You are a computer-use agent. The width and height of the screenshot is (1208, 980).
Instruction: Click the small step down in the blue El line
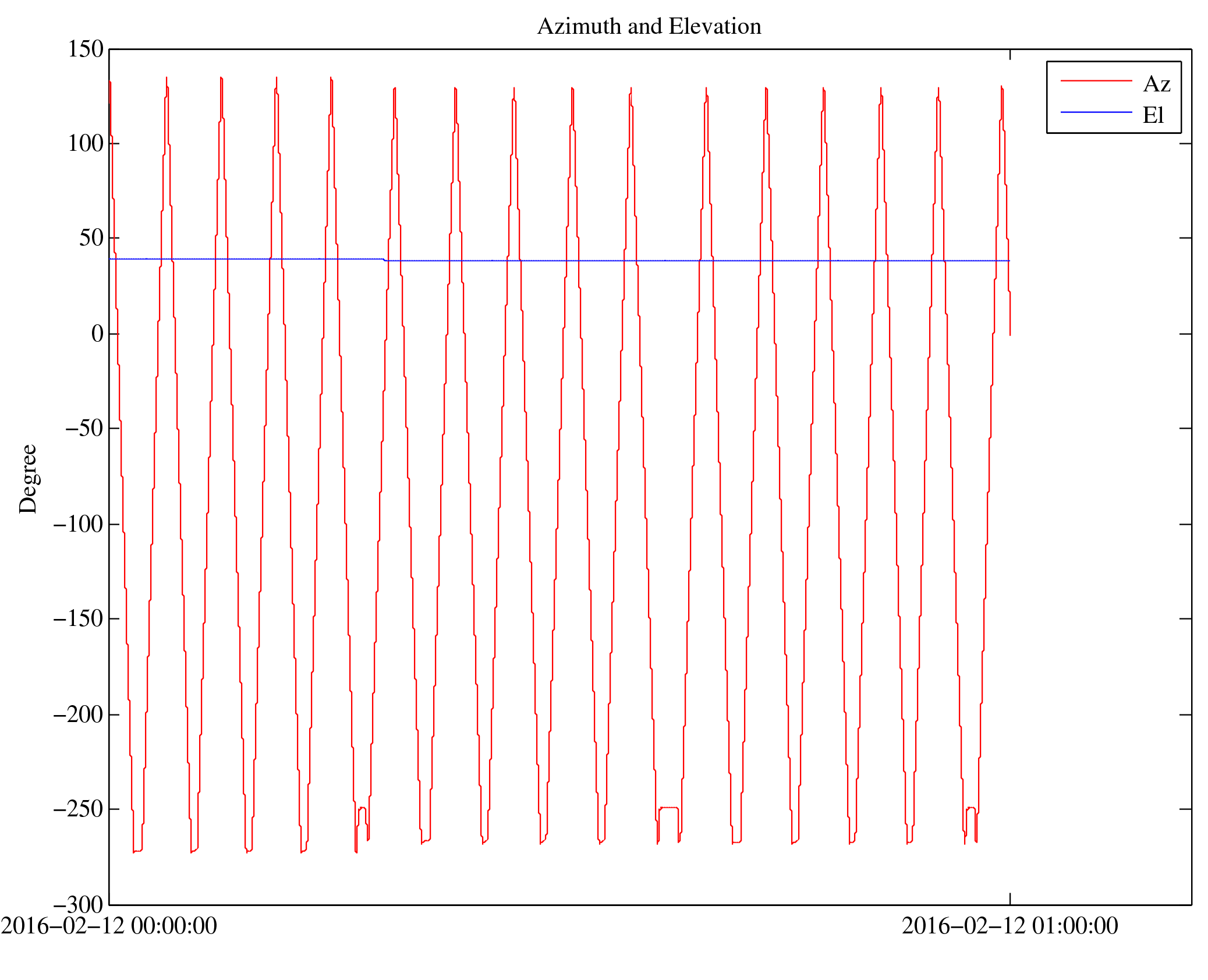pos(384,260)
